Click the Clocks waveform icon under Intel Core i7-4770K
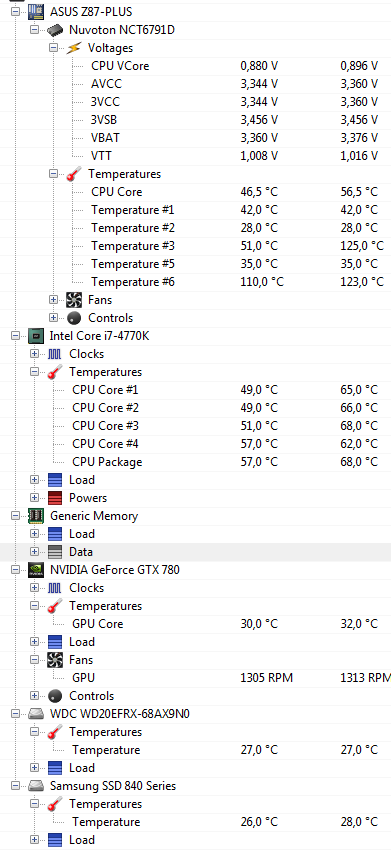 (x=55, y=354)
